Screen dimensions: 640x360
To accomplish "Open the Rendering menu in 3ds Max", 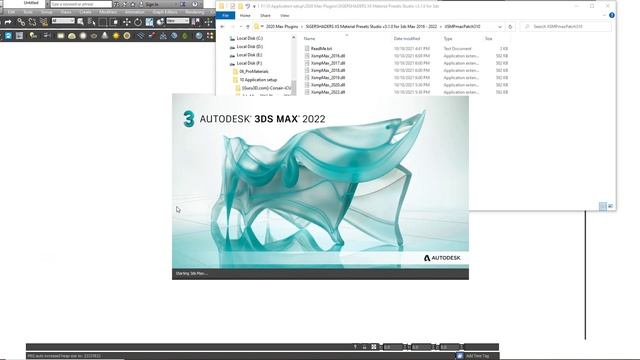I will (x=195, y=12).
